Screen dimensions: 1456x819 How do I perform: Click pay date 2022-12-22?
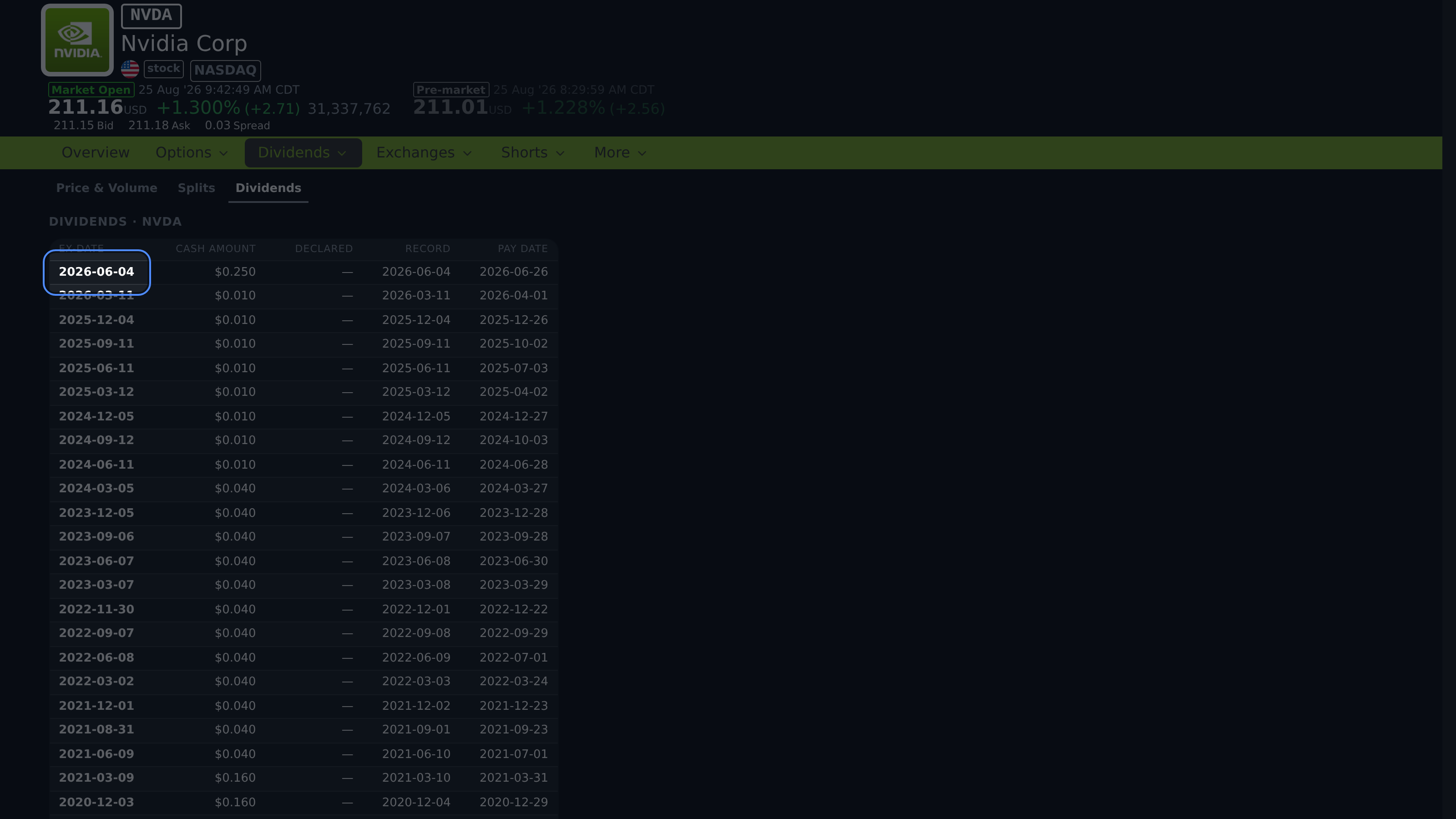[514, 609]
